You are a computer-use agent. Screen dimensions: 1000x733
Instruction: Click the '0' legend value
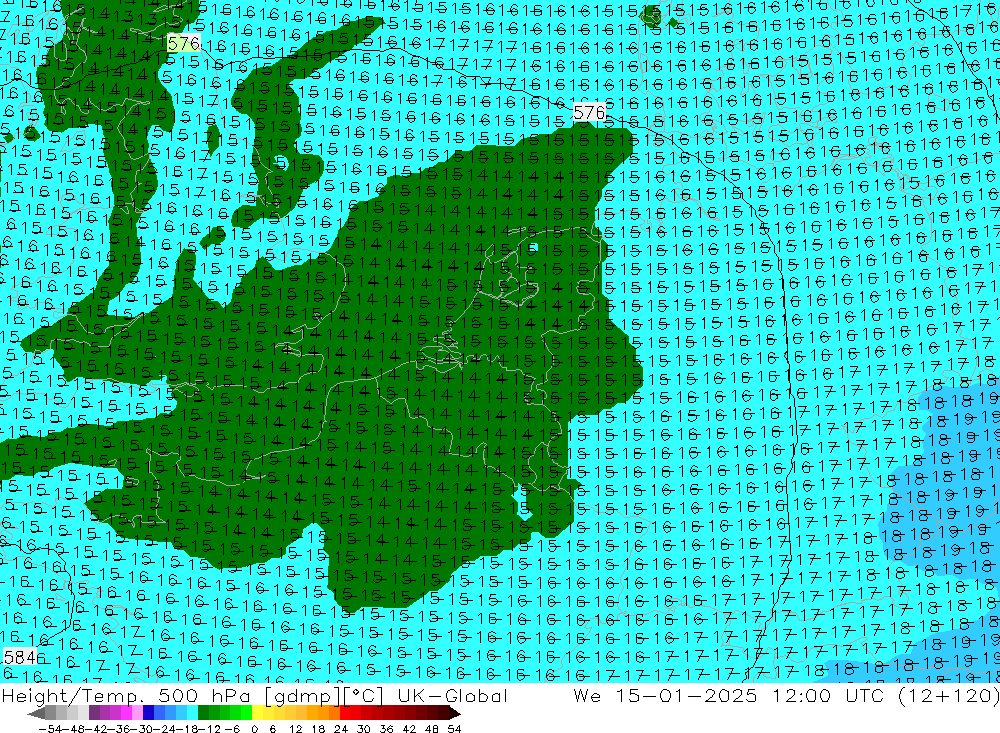click(254, 729)
